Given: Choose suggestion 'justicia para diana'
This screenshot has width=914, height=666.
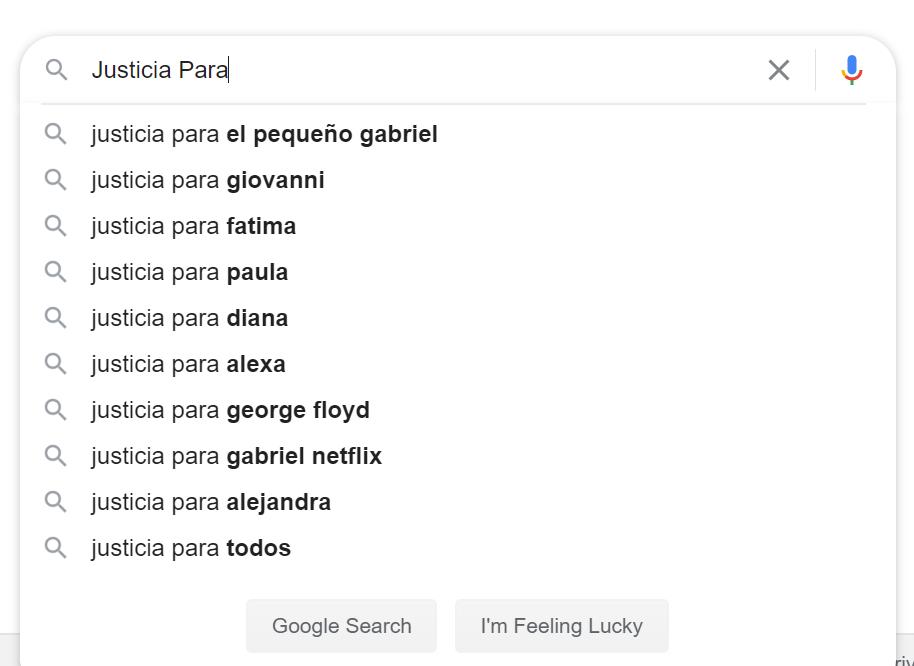Looking at the screenshot, I should tap(189, 318).
